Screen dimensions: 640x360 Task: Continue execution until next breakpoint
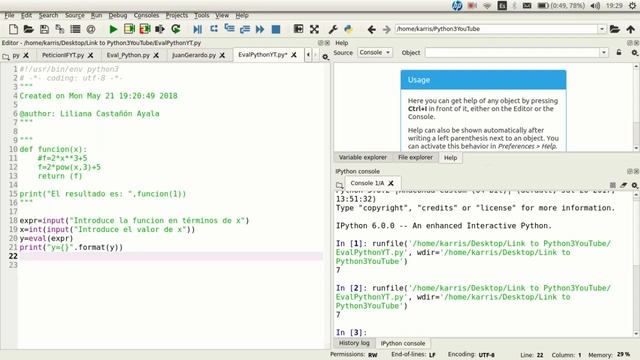(x=260, y=29)
